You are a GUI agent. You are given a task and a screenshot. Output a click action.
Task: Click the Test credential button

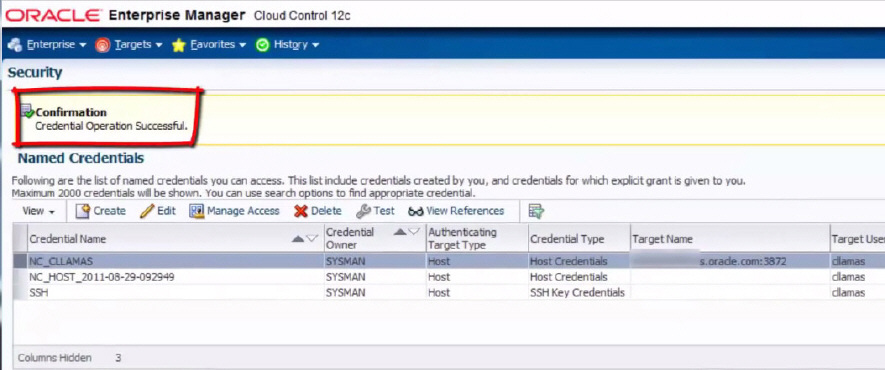(x=375, y=211)
